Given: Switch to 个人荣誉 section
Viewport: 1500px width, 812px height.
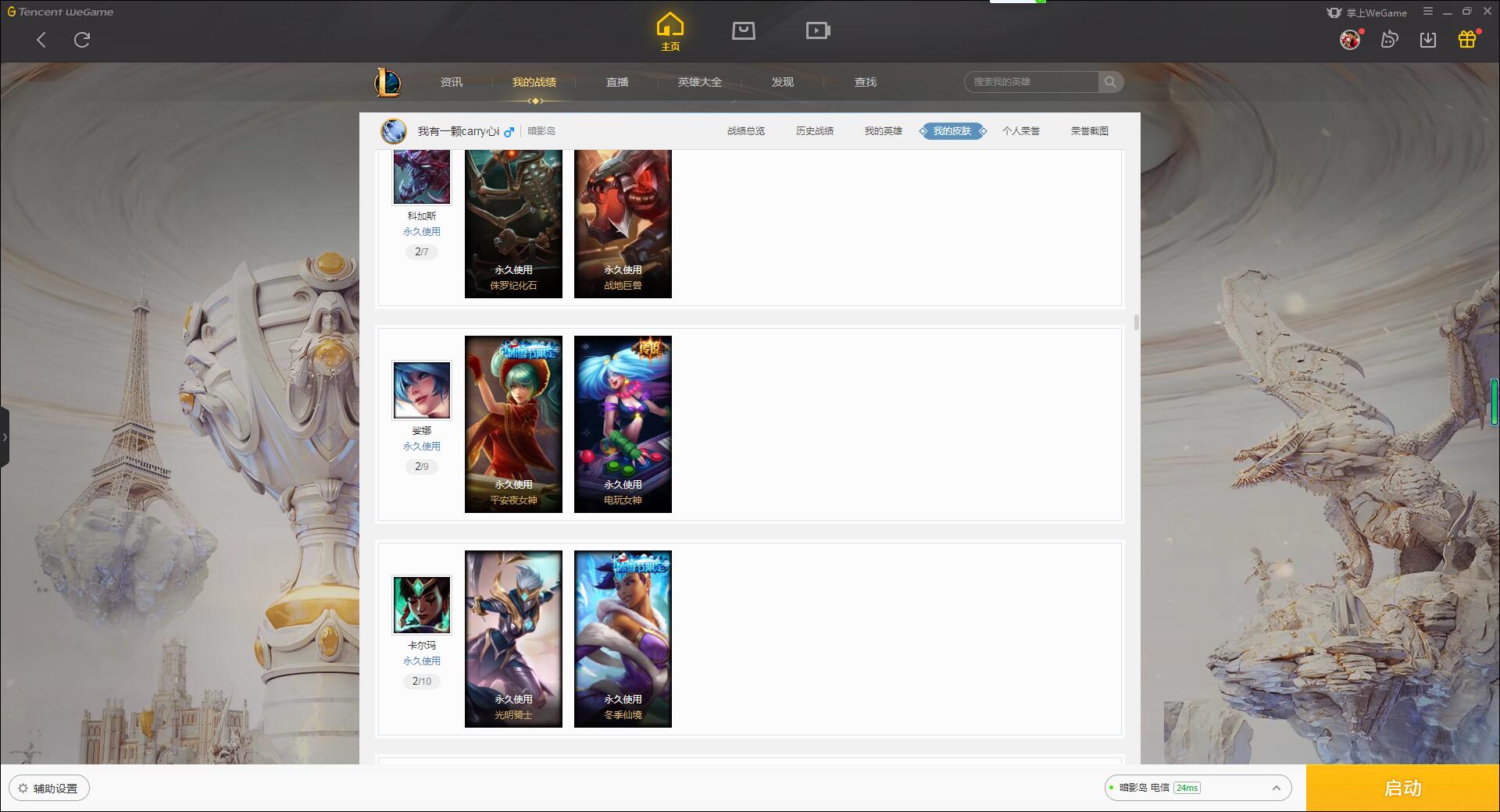Looking at the screenshot, I should tap(1021, 131).
